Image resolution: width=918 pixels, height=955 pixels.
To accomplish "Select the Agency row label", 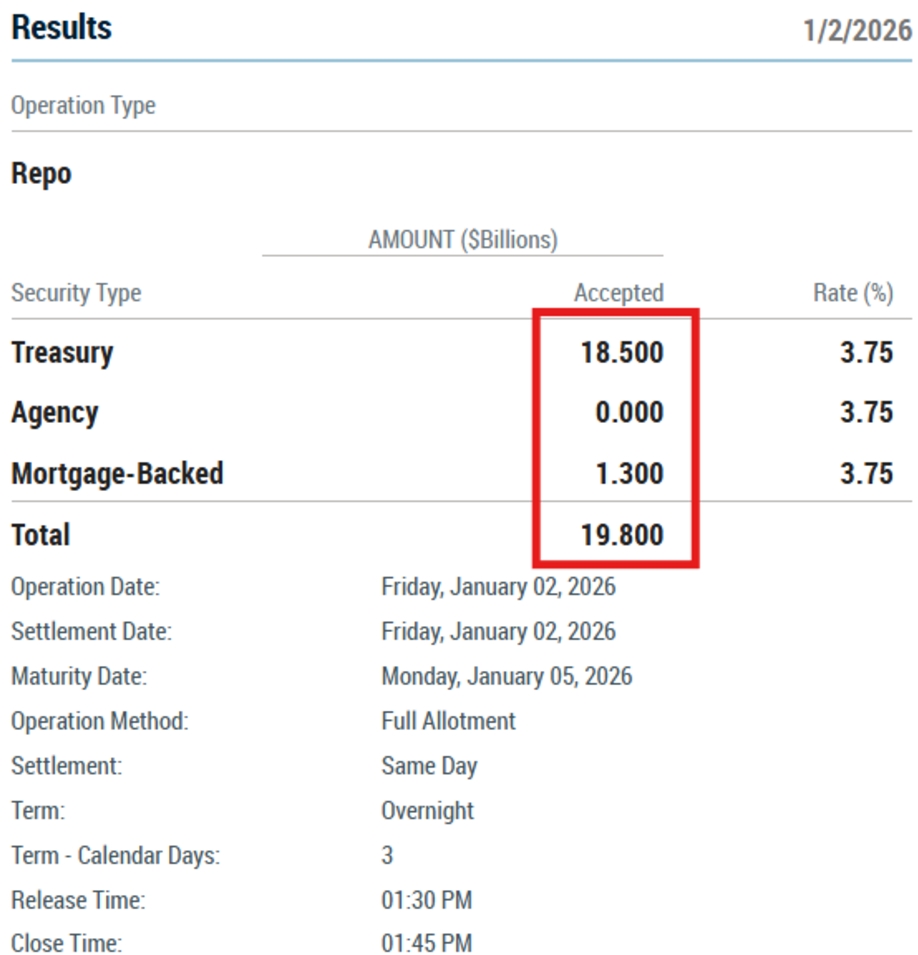I will pos(55,413).
